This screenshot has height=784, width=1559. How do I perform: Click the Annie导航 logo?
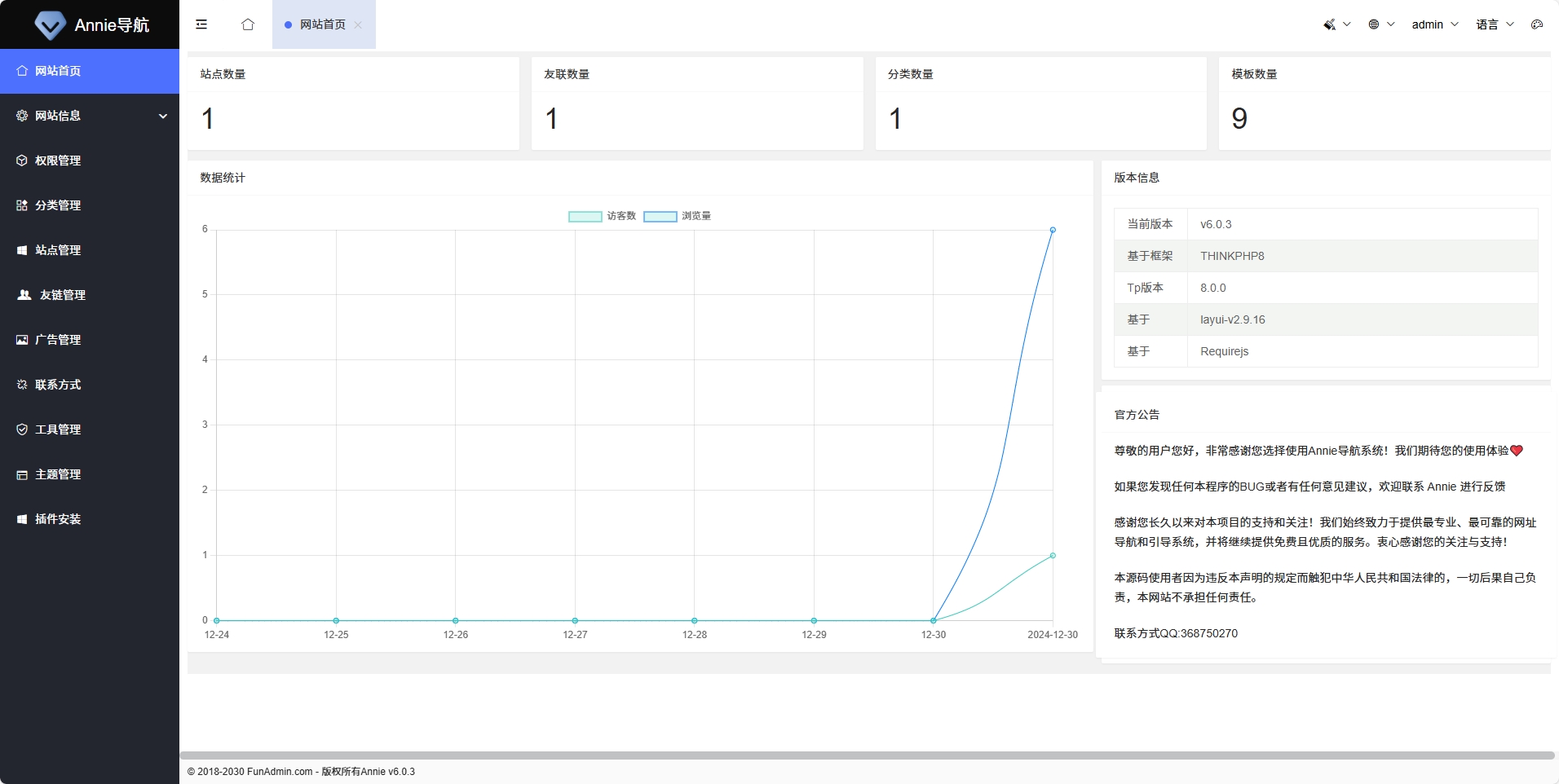(90, 24)
